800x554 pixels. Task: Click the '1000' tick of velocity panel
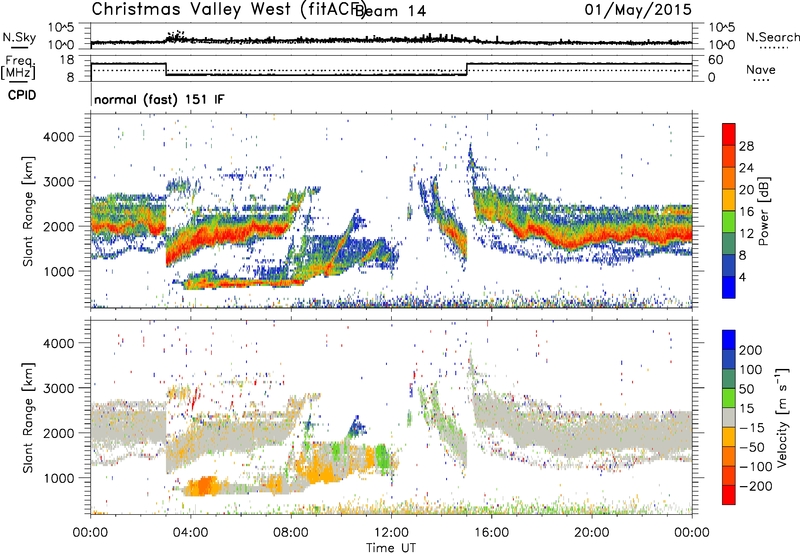pos(59,478)
